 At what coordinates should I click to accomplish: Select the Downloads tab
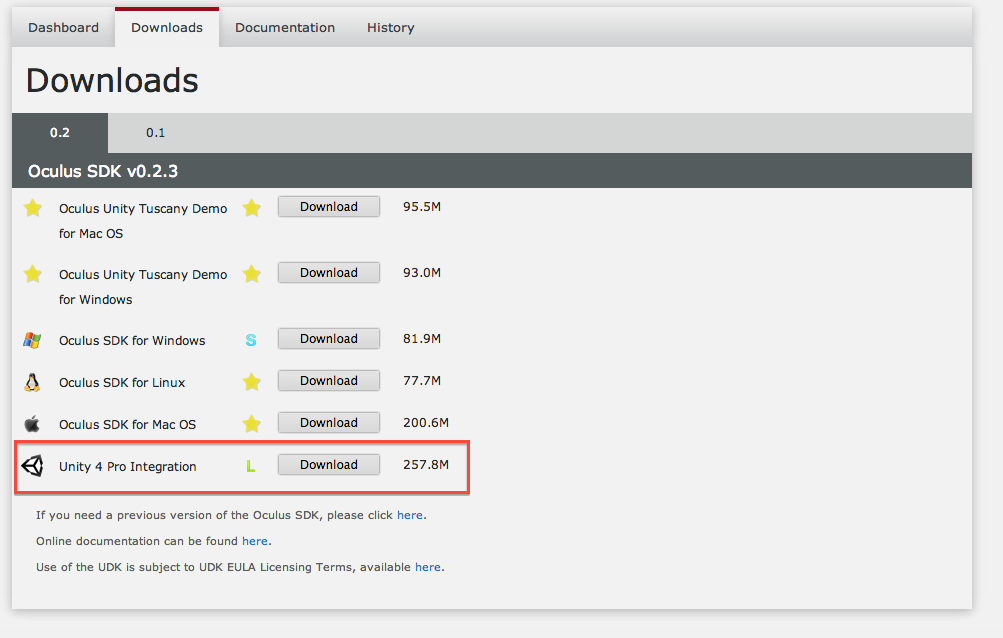[167, 28]
